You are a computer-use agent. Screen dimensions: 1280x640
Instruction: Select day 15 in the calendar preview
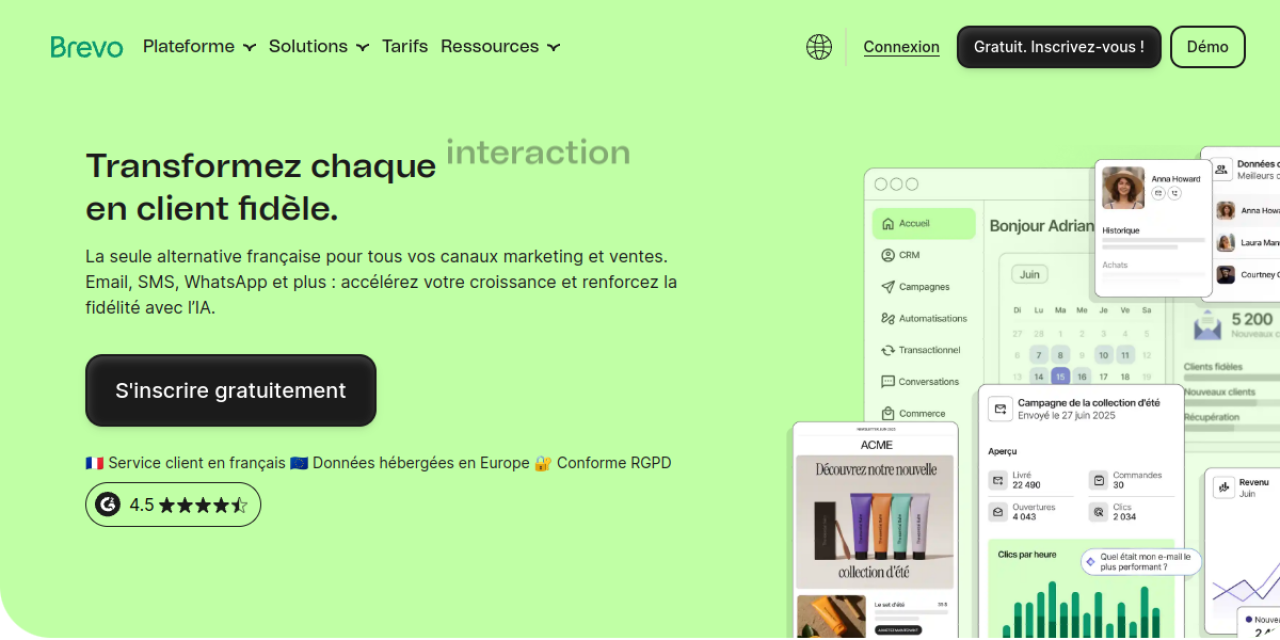click(1060, 377)
